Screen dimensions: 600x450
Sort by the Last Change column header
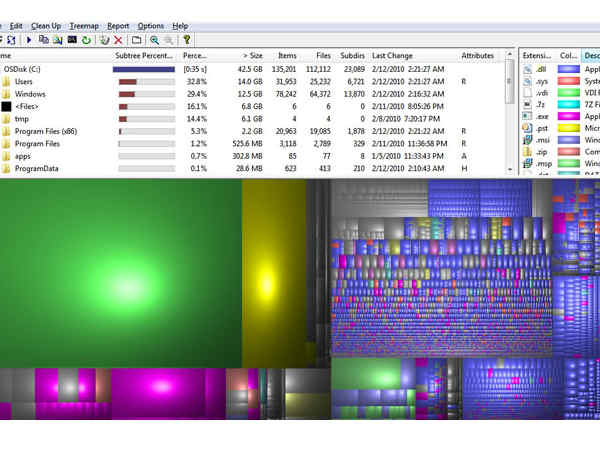click(x=392, y=56)
